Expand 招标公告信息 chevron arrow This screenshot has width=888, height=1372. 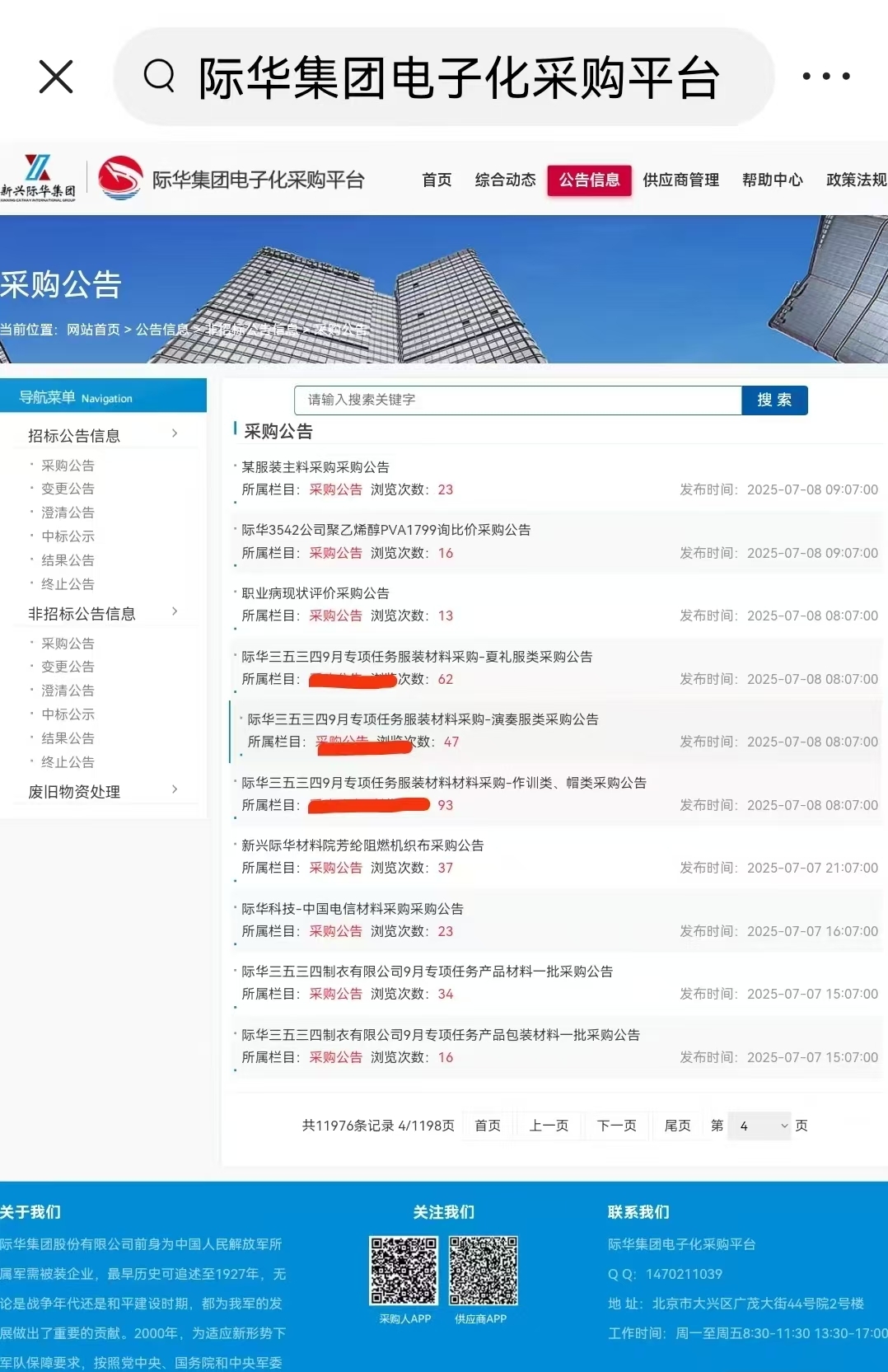click(x=175, y=433)
